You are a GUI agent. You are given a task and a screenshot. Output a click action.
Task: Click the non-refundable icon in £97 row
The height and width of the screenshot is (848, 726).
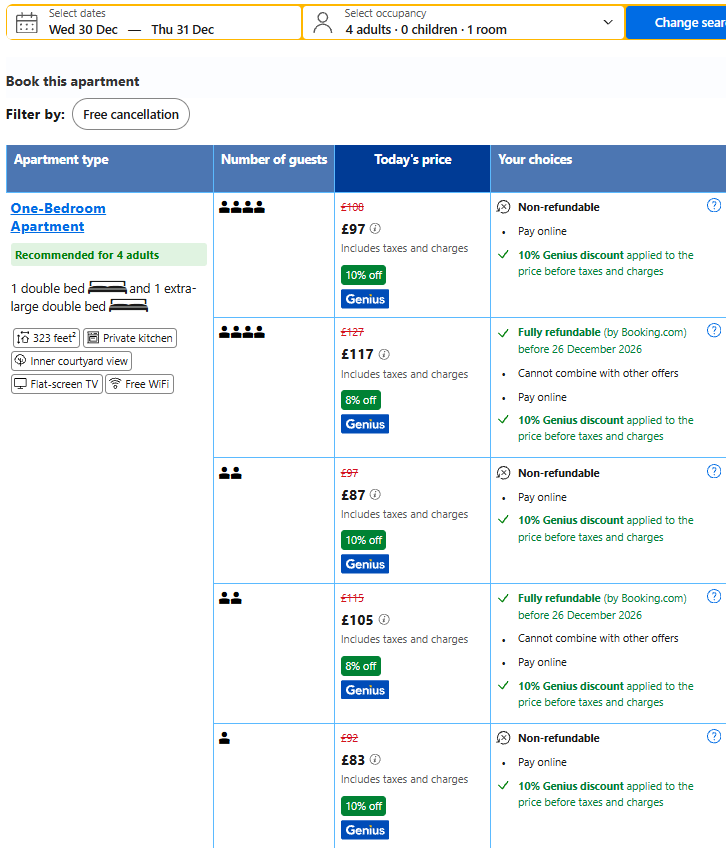click(x=503, y=207)
